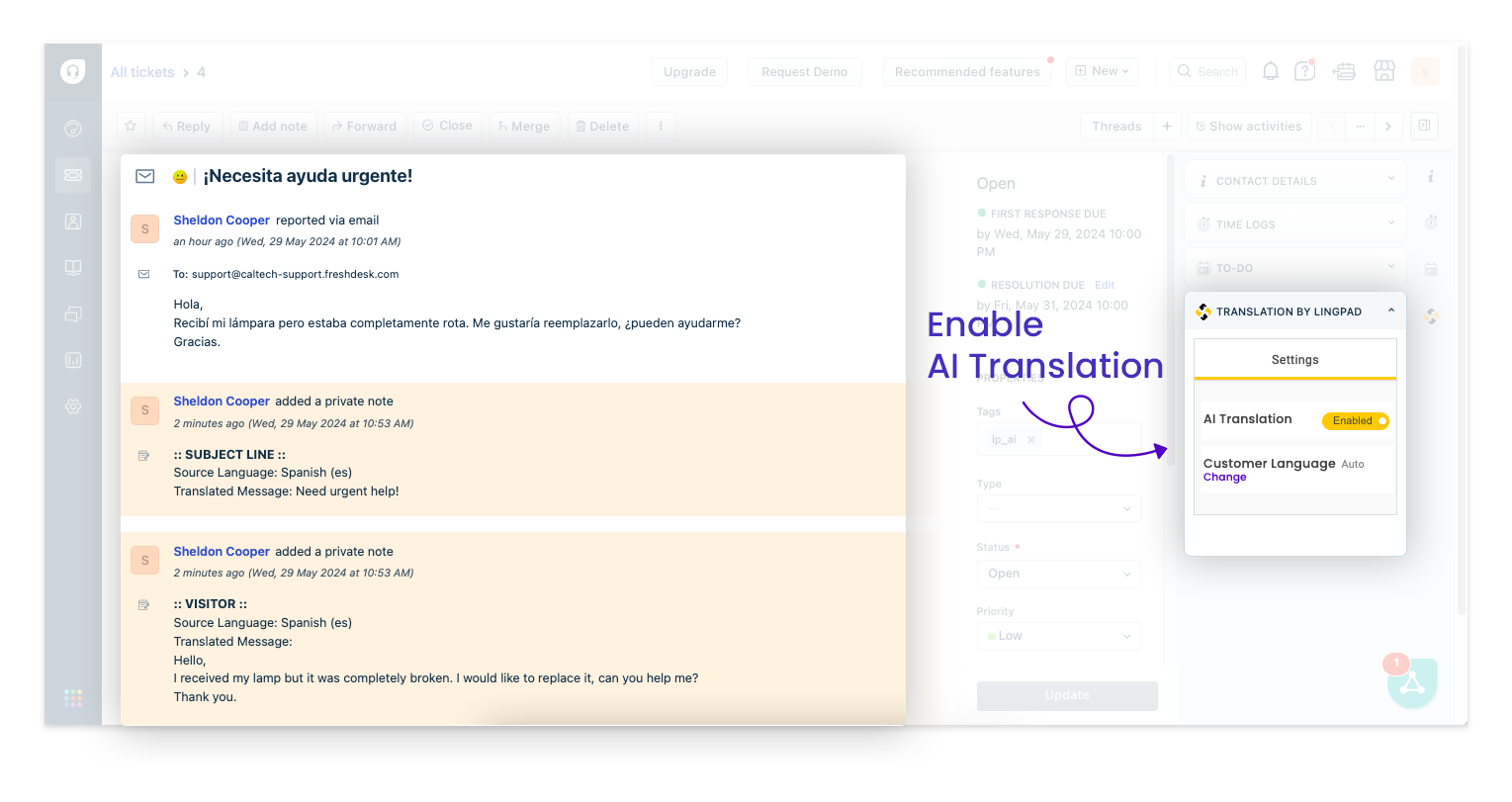Click the properties panel scrollbar
Viewport: 1512px width, 802px height.
(1171, 311)
